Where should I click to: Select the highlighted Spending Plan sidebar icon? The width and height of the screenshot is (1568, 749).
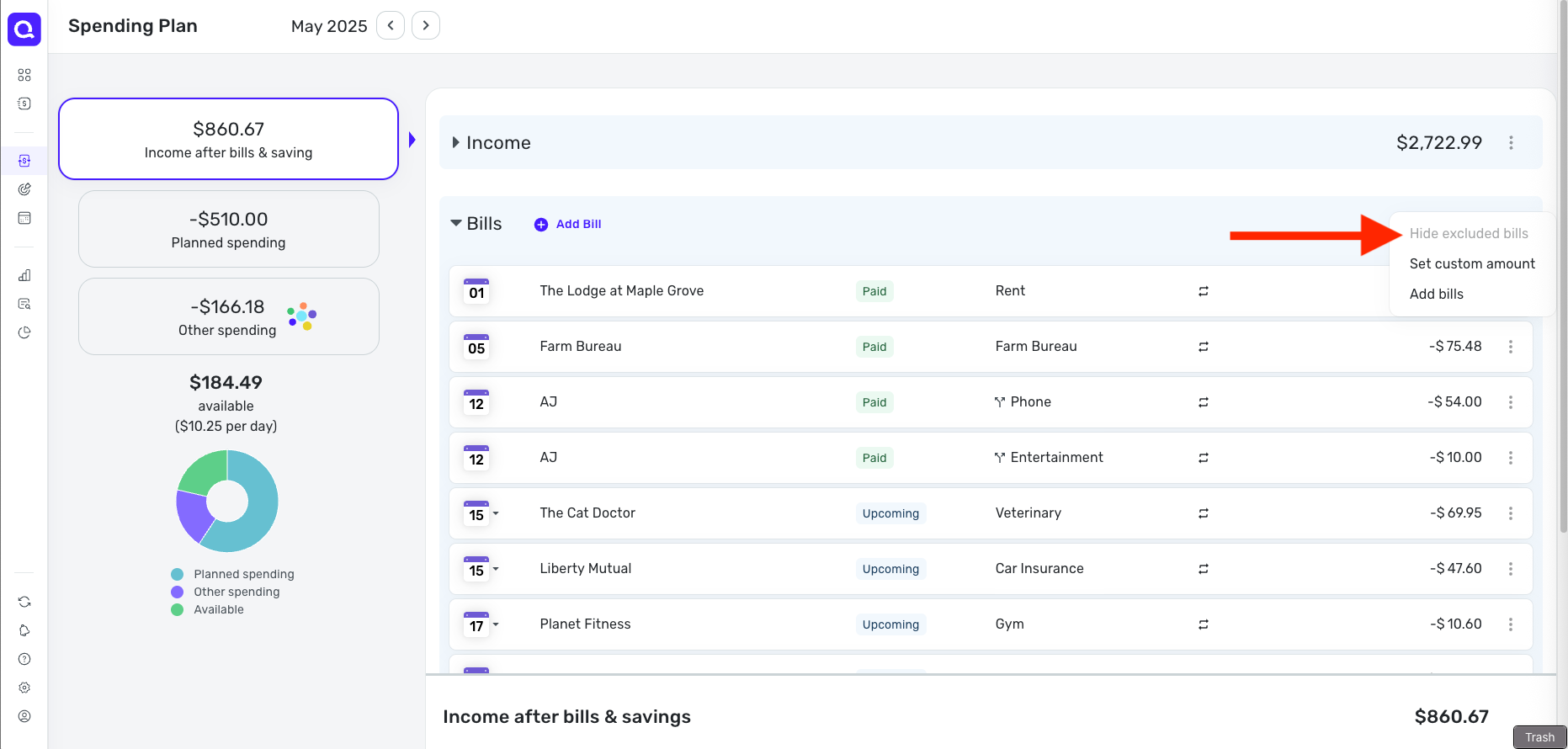point(24,161)
